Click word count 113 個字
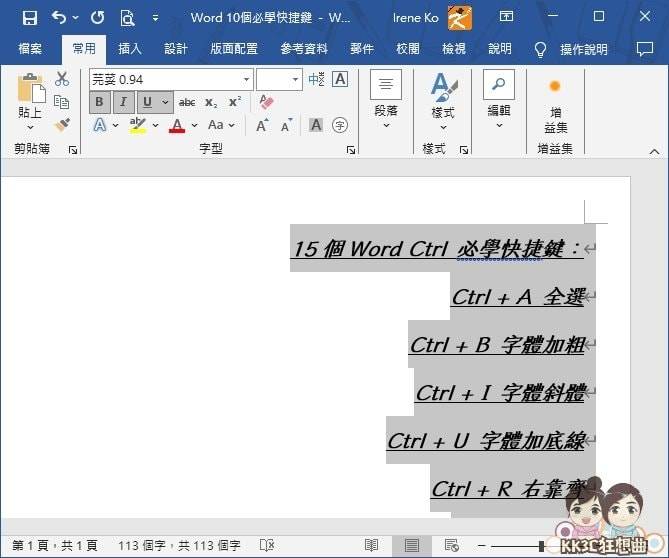 pos(179,546)
